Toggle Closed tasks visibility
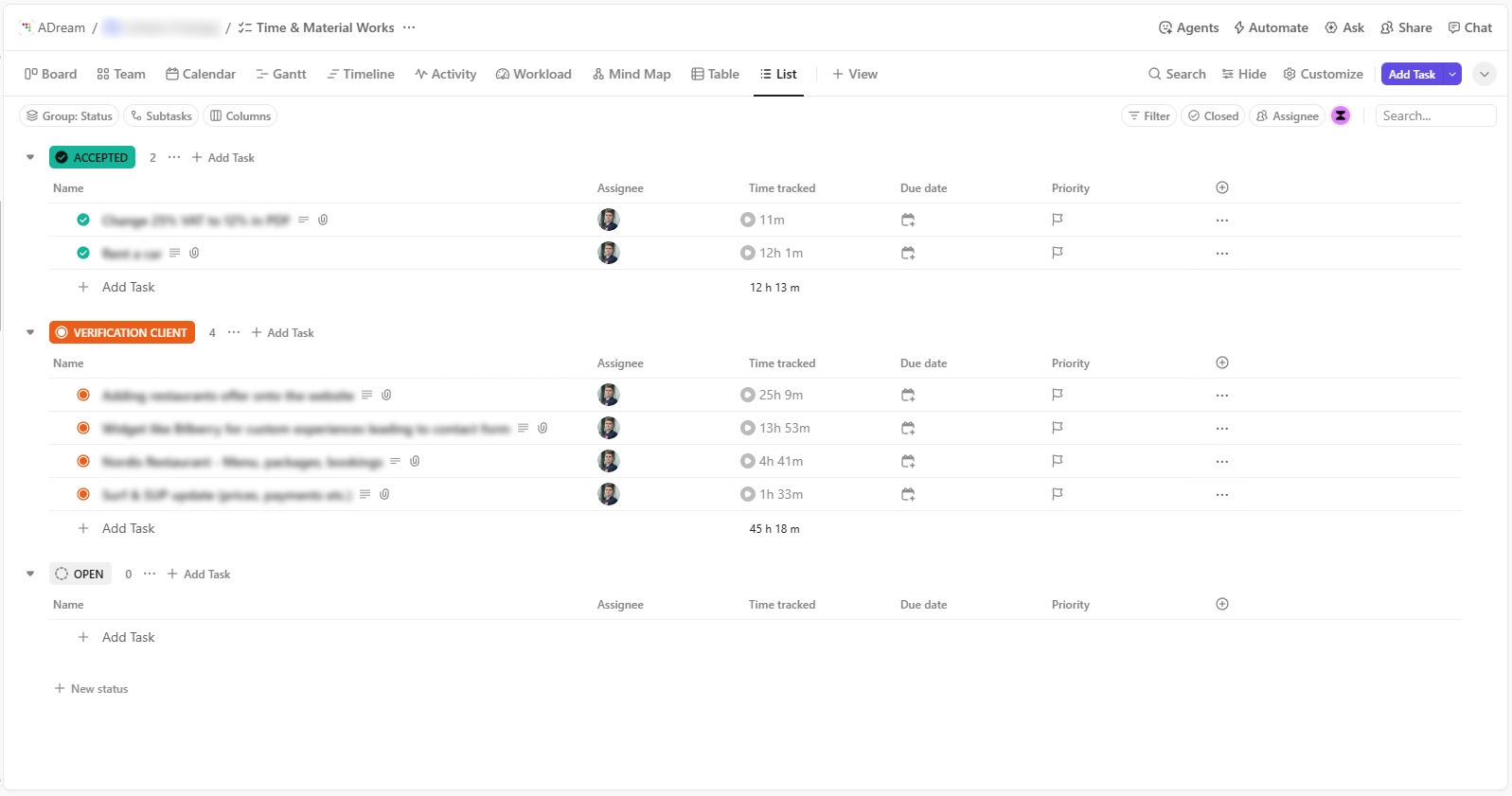1512x796 pixels. [1213, 115]
